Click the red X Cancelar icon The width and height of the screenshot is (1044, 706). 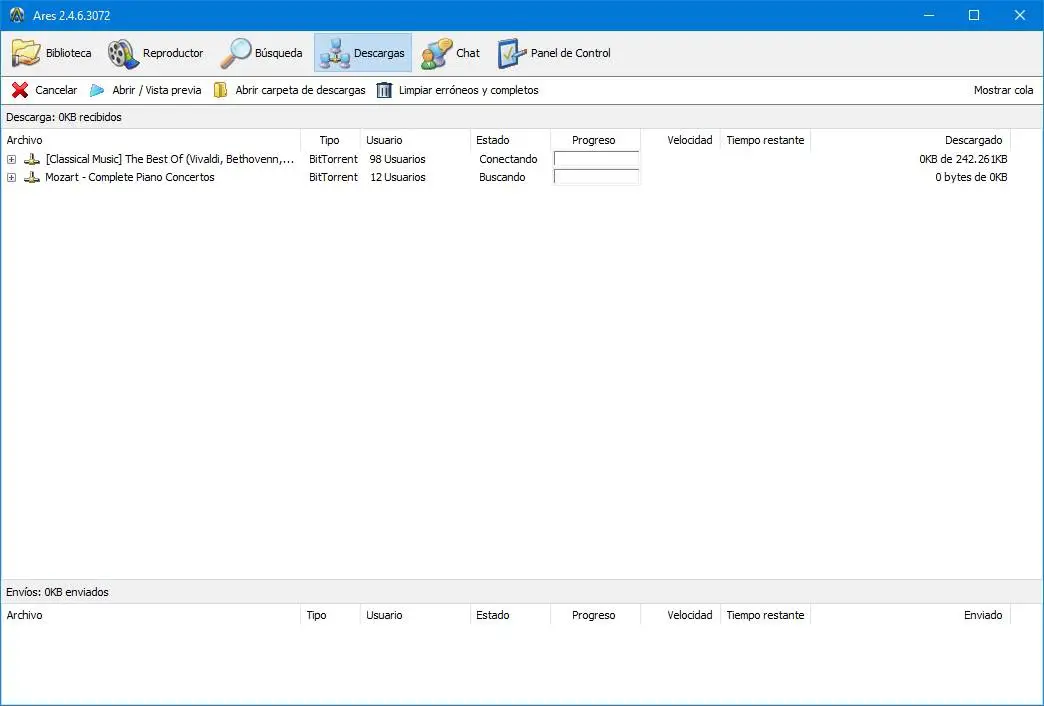coord(20,90)
